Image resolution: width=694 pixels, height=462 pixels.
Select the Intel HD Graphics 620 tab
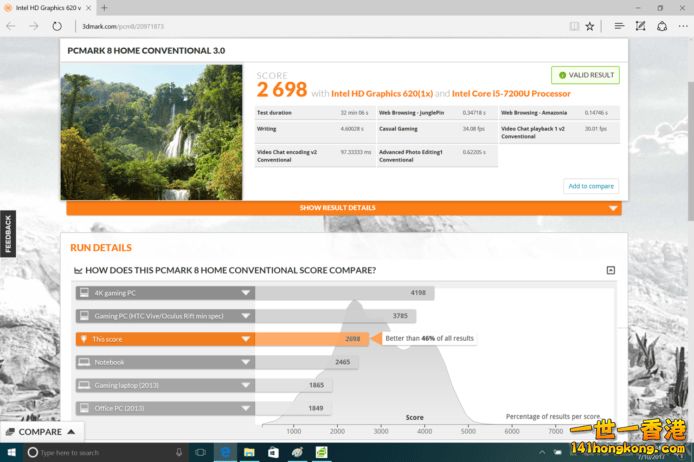(47, 8)
